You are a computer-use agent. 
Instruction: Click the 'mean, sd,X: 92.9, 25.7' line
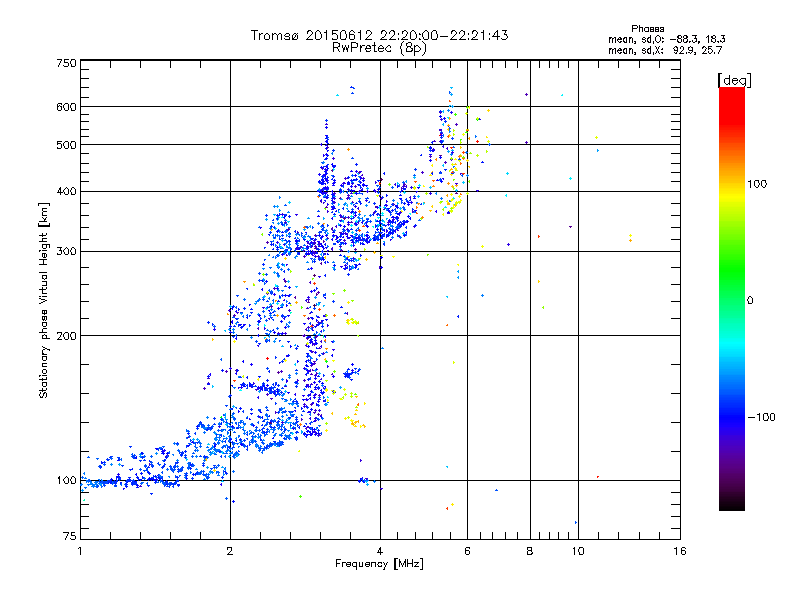tap(665, 50)
